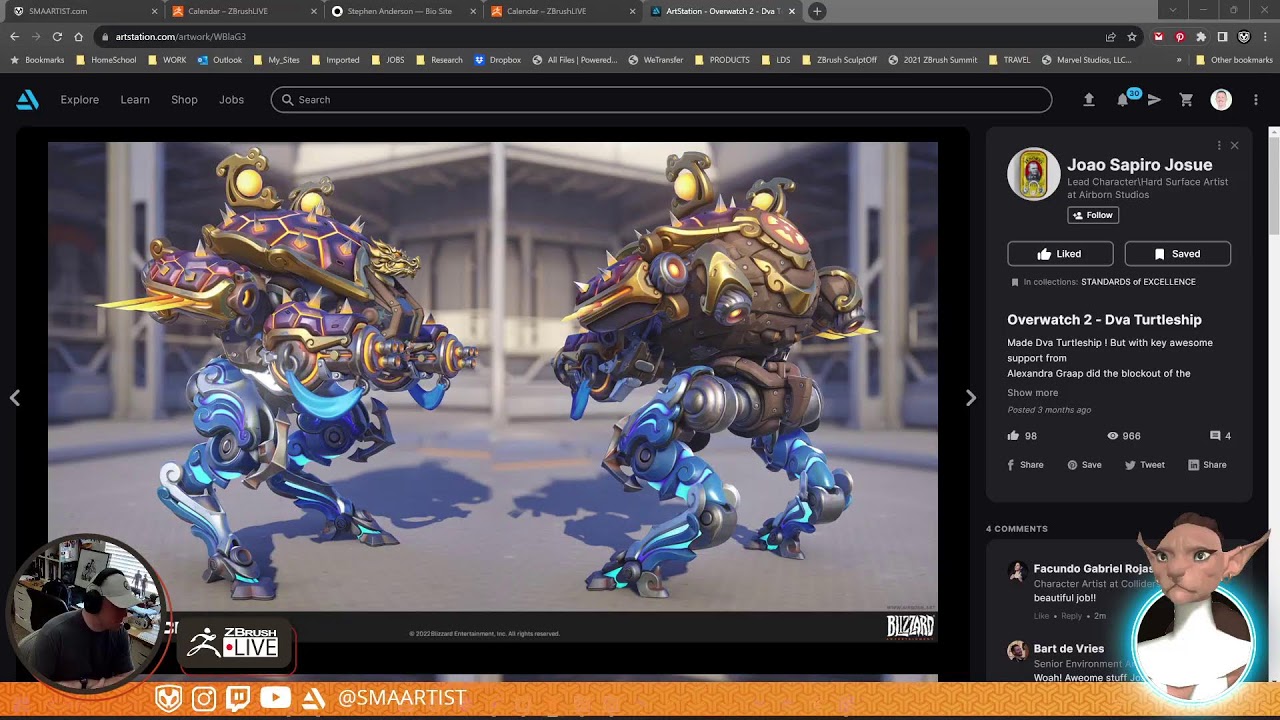Open the Outlook bookmark

point(220,60)
